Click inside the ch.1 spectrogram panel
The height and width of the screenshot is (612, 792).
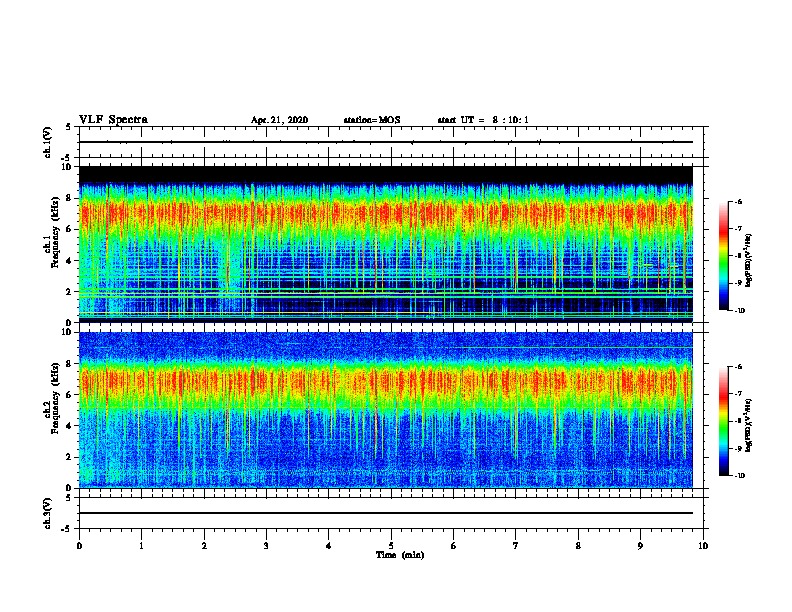[386, 244]
